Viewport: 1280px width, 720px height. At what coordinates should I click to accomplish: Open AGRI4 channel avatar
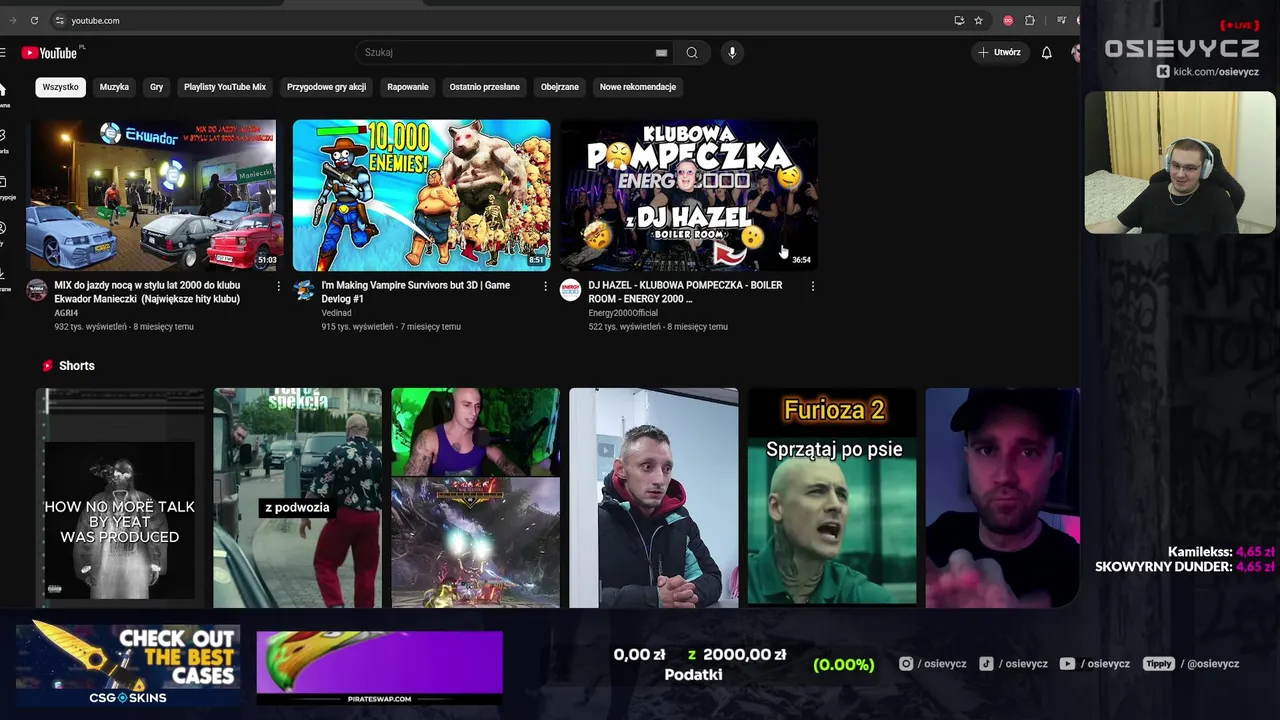pos(37,290)
